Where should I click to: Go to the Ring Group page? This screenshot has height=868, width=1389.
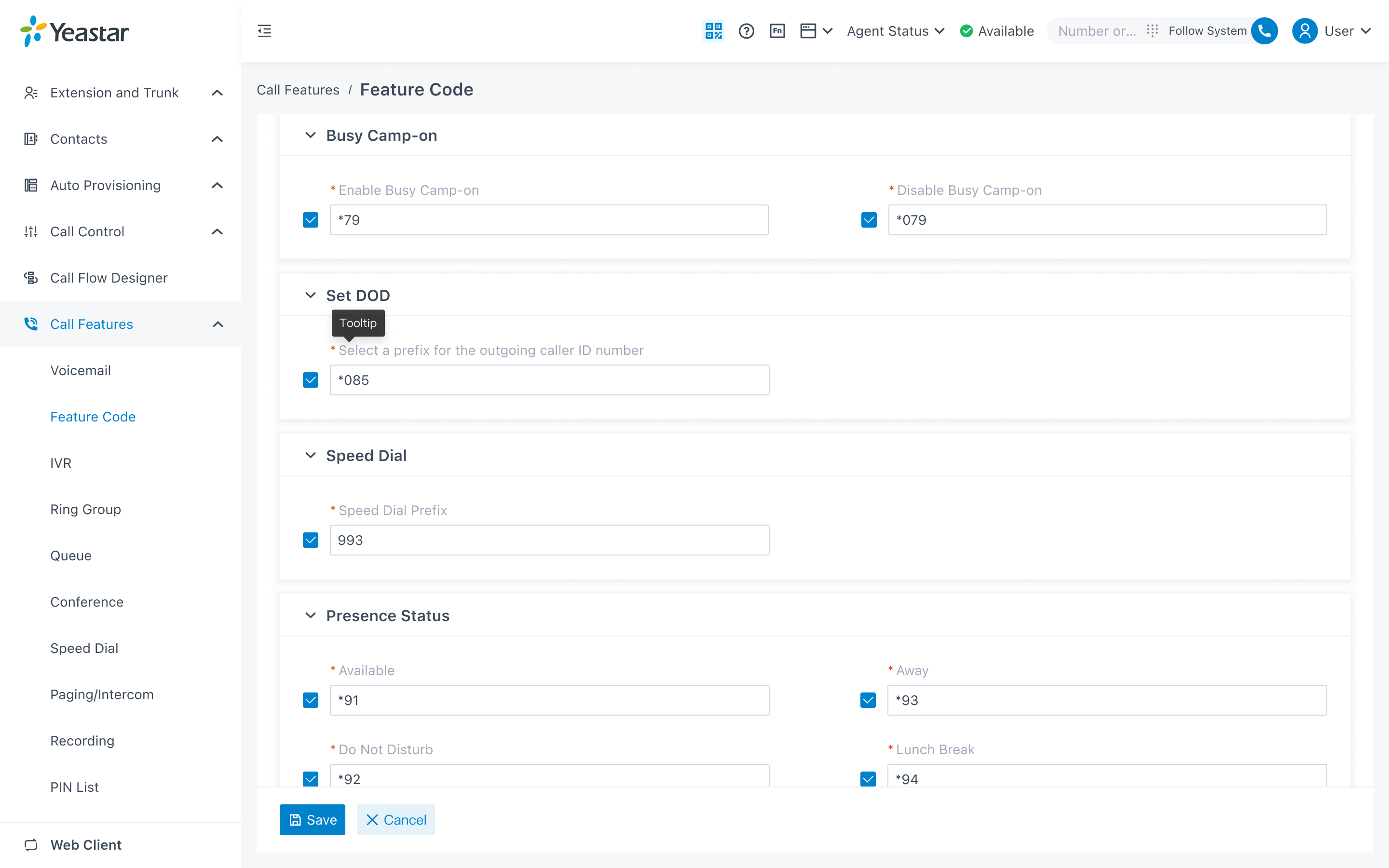85,509
